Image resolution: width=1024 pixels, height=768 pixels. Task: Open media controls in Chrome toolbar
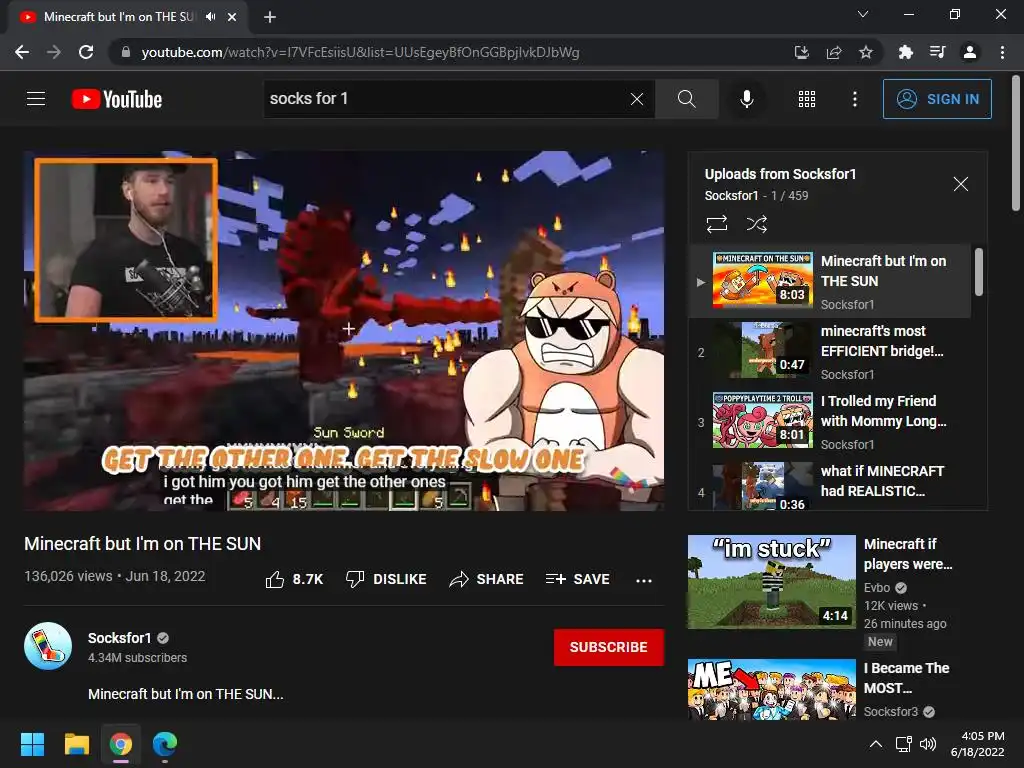(937, 52)
